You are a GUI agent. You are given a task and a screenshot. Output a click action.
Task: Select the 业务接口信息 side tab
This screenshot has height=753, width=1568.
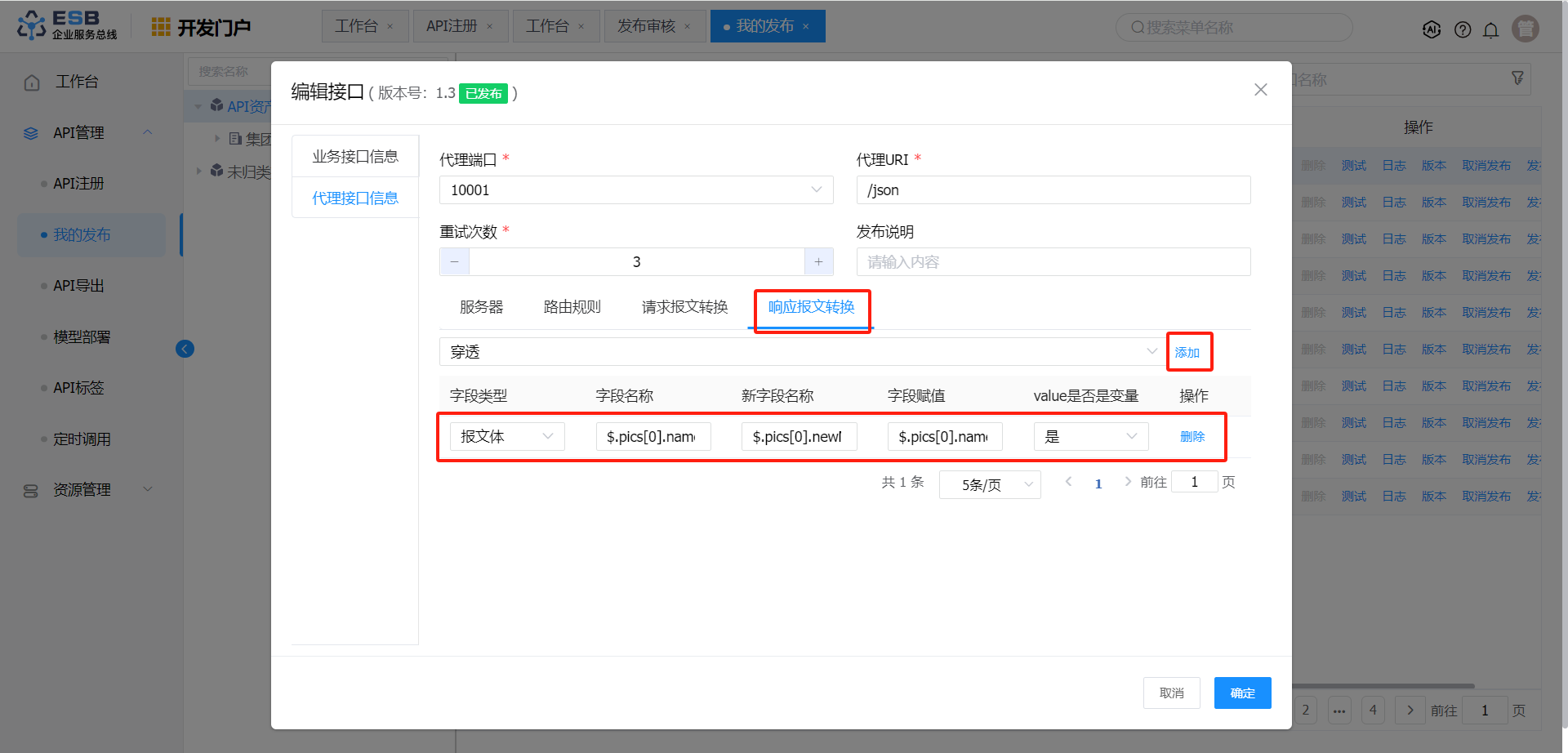pyautogui.click(x=355, y=157)
